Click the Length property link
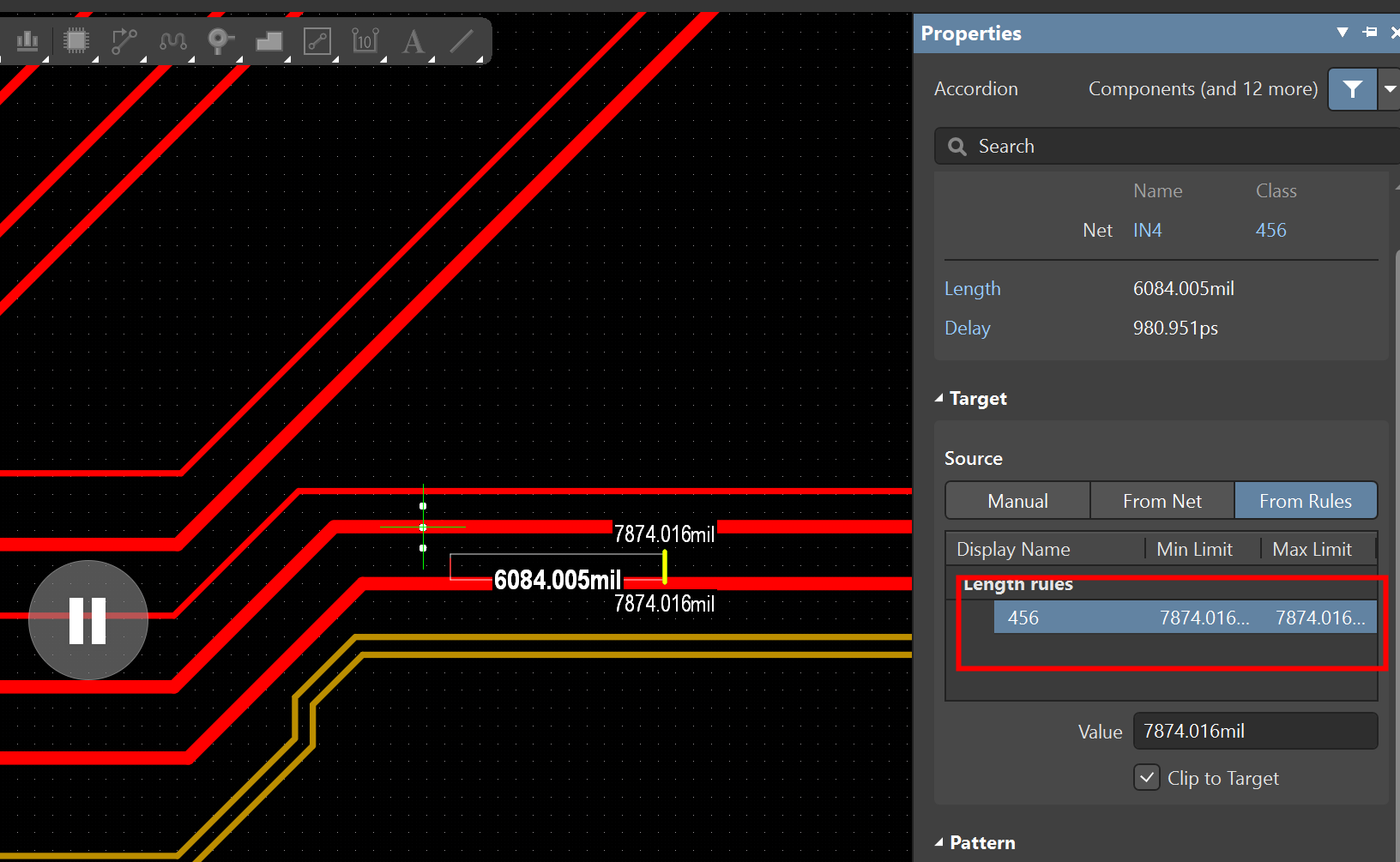Image resolution: width=1400 pixels, height=862 pixels. click(x=972, y=289)
